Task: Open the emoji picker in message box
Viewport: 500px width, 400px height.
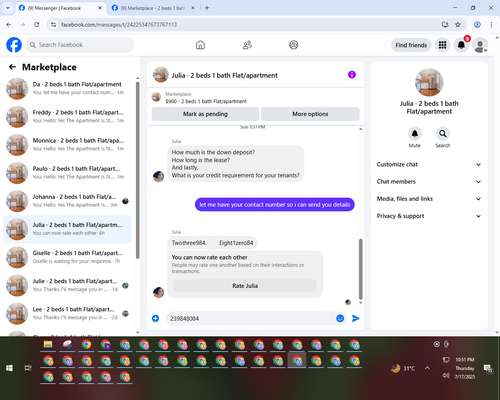Action: [x=340, y=318]
